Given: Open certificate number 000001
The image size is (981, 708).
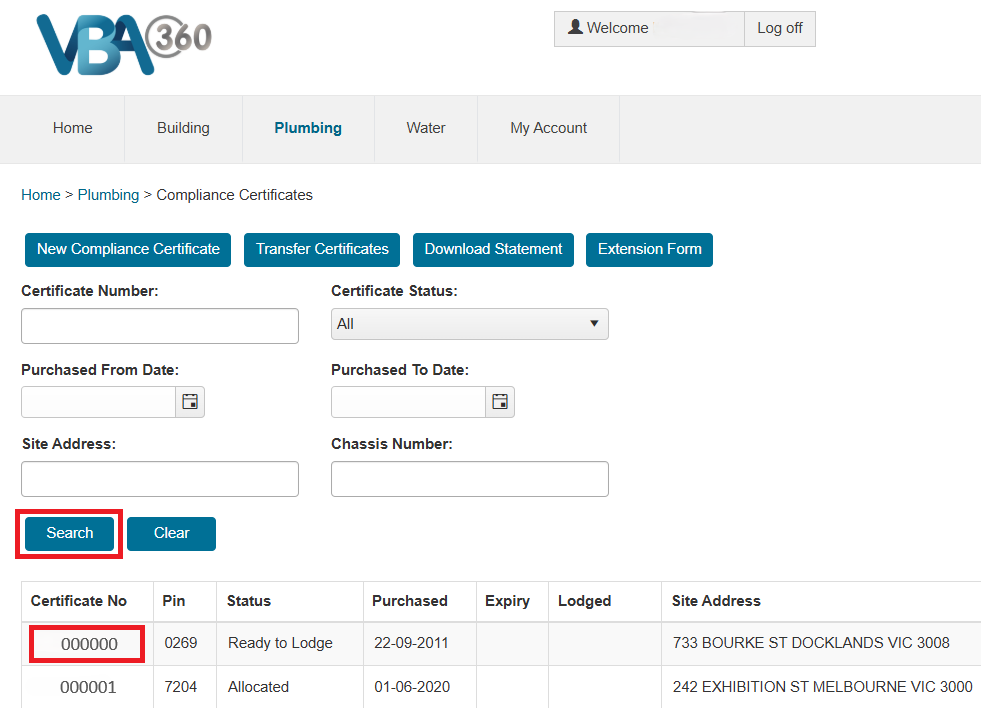Looking at the screenshot, I should pos(88,687).
